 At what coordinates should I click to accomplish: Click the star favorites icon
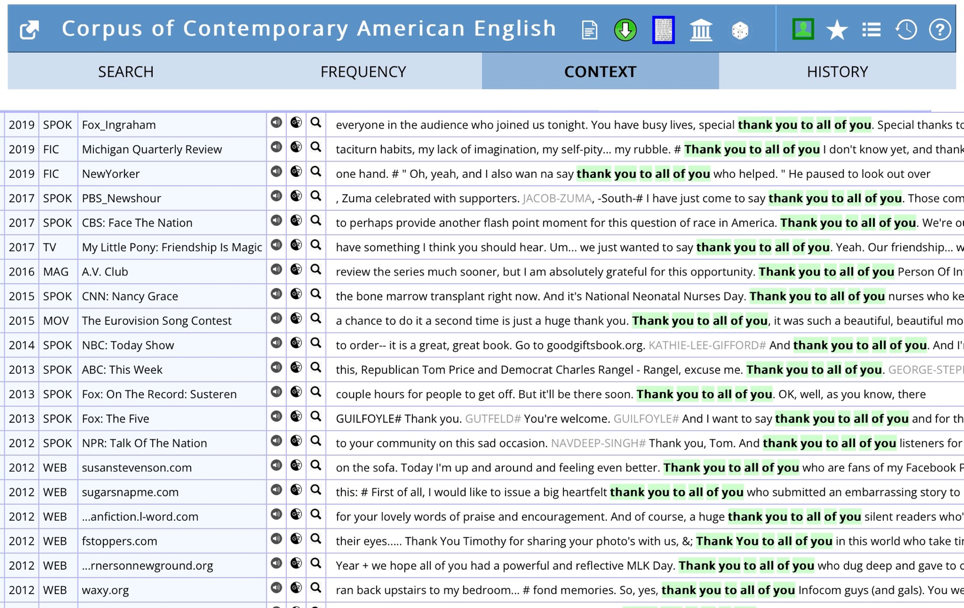coord(837,30)
